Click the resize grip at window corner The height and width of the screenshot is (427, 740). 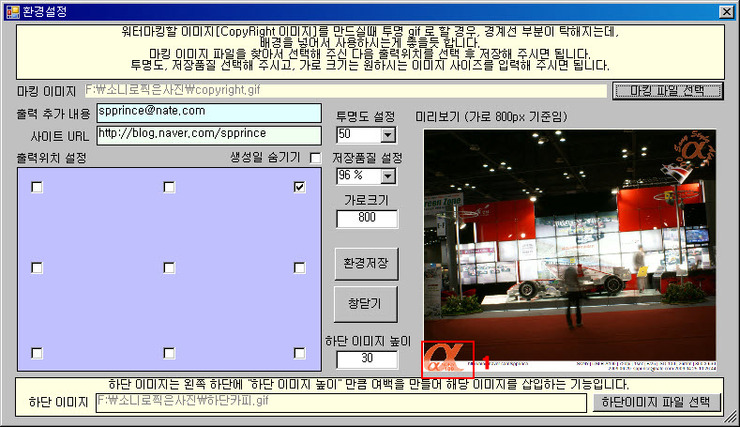[730, 417]
